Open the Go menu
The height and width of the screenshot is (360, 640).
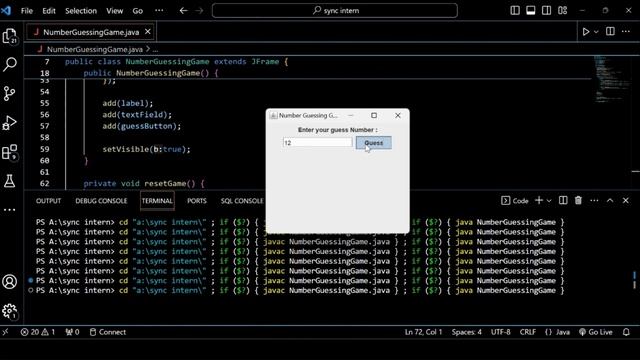point(138,11)
